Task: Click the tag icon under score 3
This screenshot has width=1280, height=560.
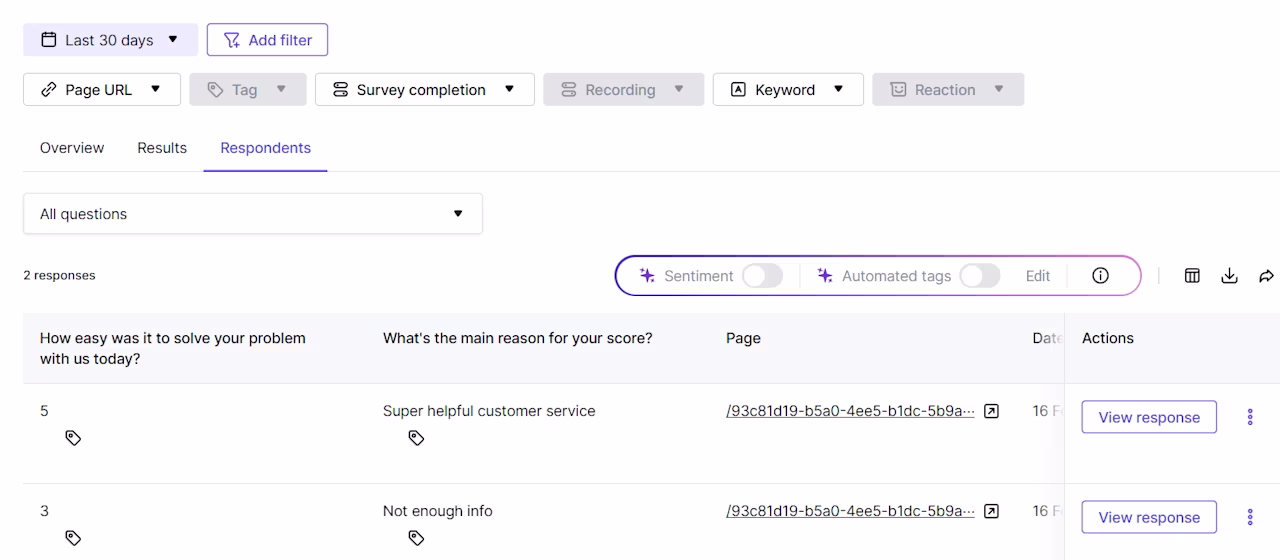Action: 73,538
